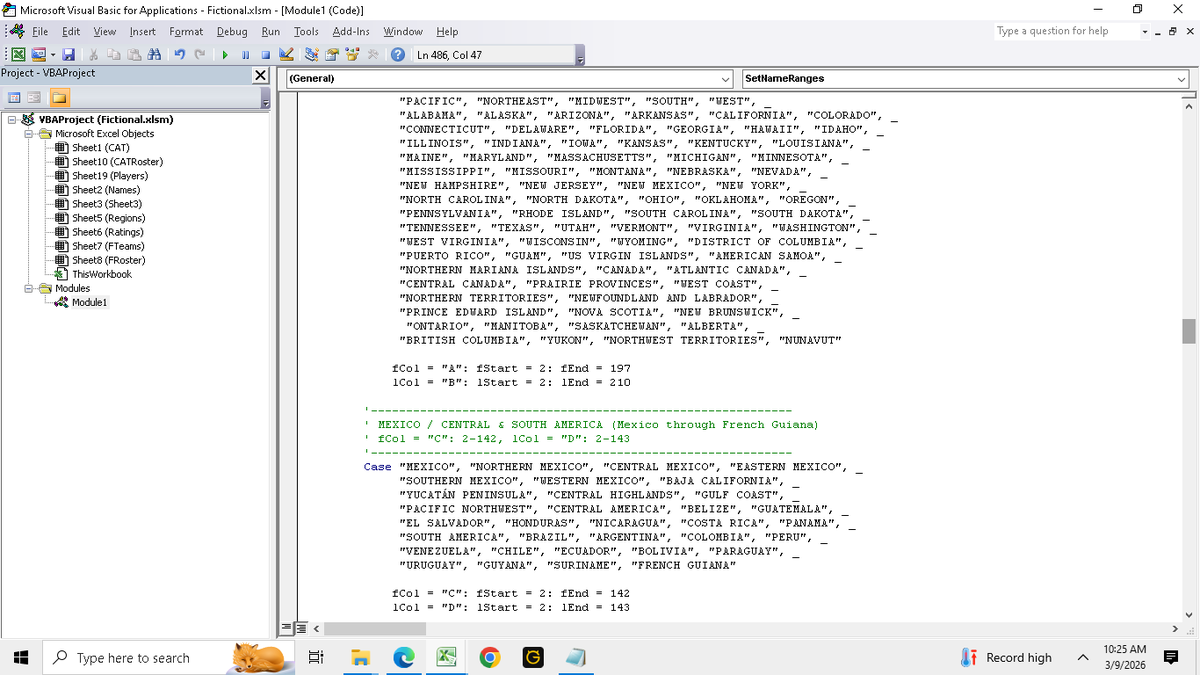Open the SetNameRanges procedure dropdown
This screenshot has width=1200, height=675.
[x=1181, y=78]
